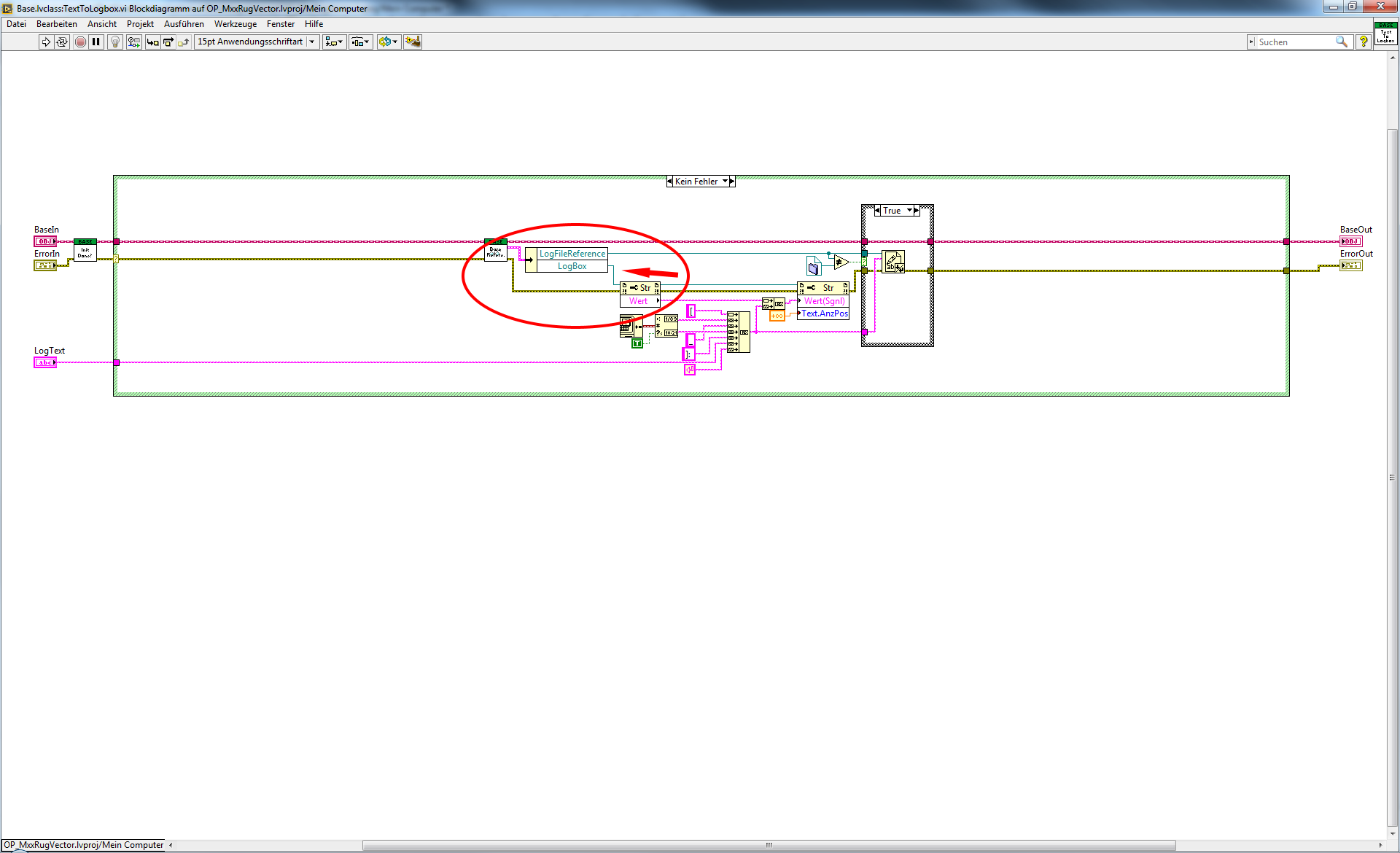Open the Reorder dropdown

click(388, 42)
